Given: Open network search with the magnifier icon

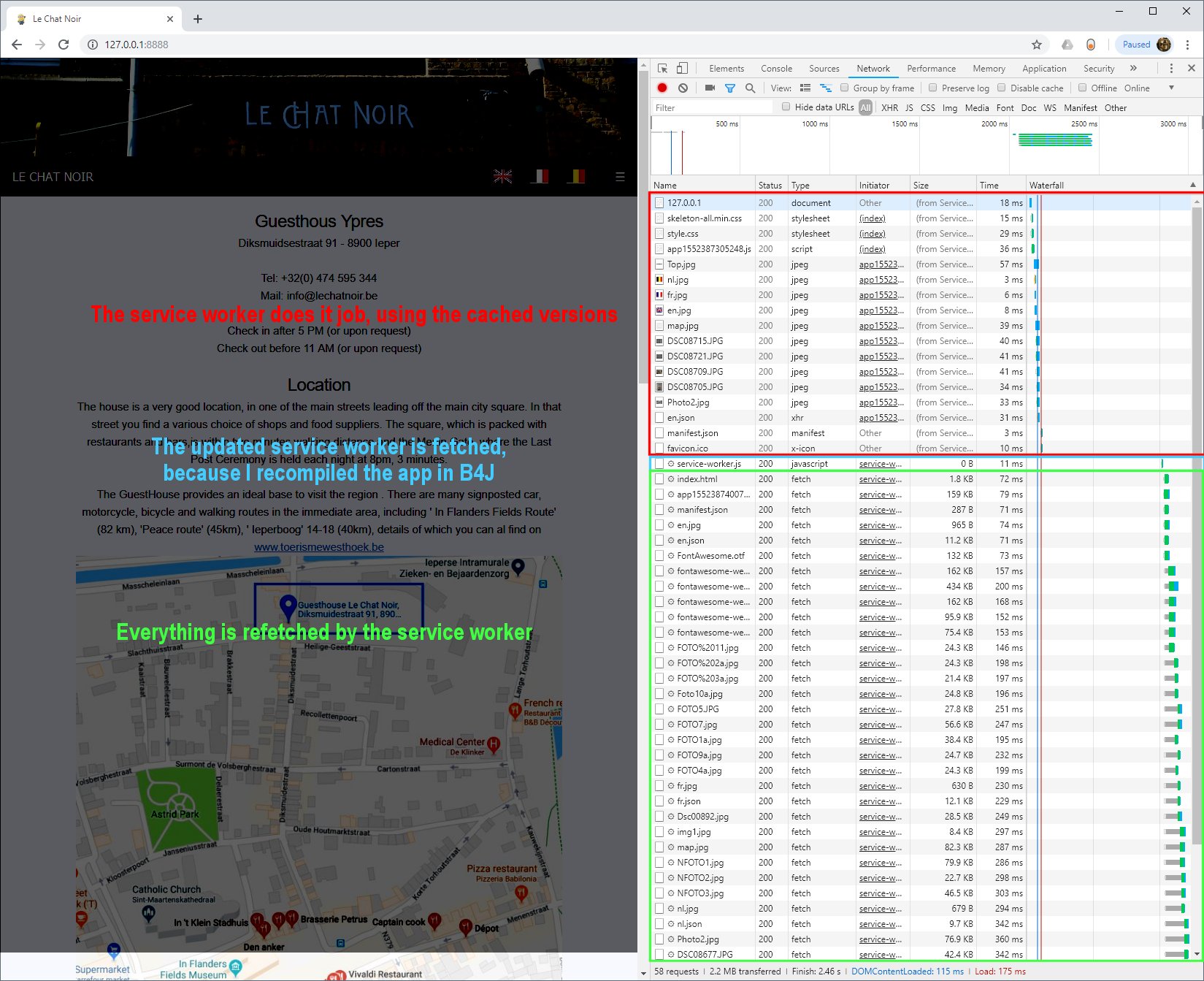Looking at the screenshot, I should pyautogui.click(x=750, y=88).
